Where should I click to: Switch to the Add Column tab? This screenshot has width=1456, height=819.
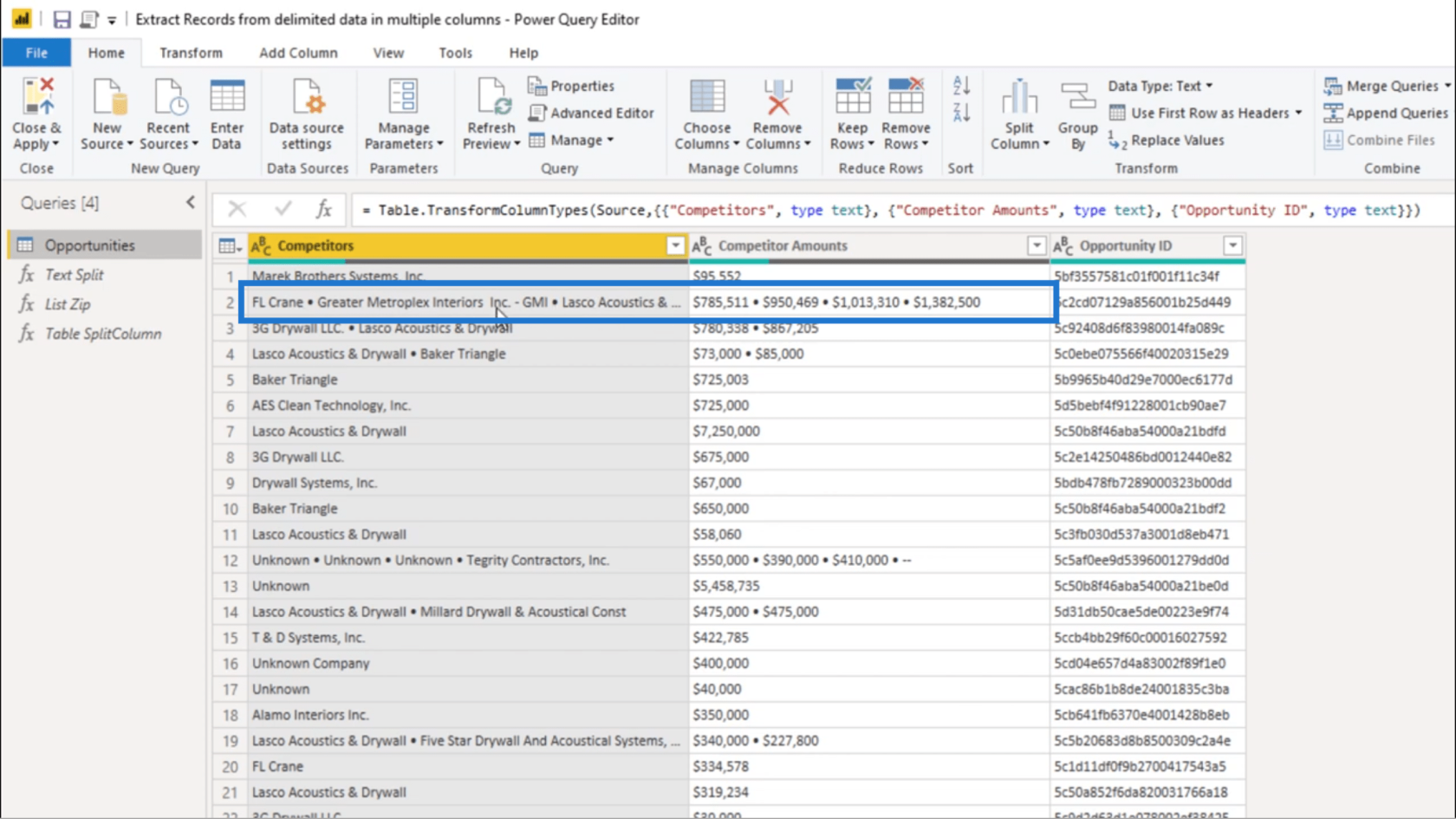click(x=298, y=53)
